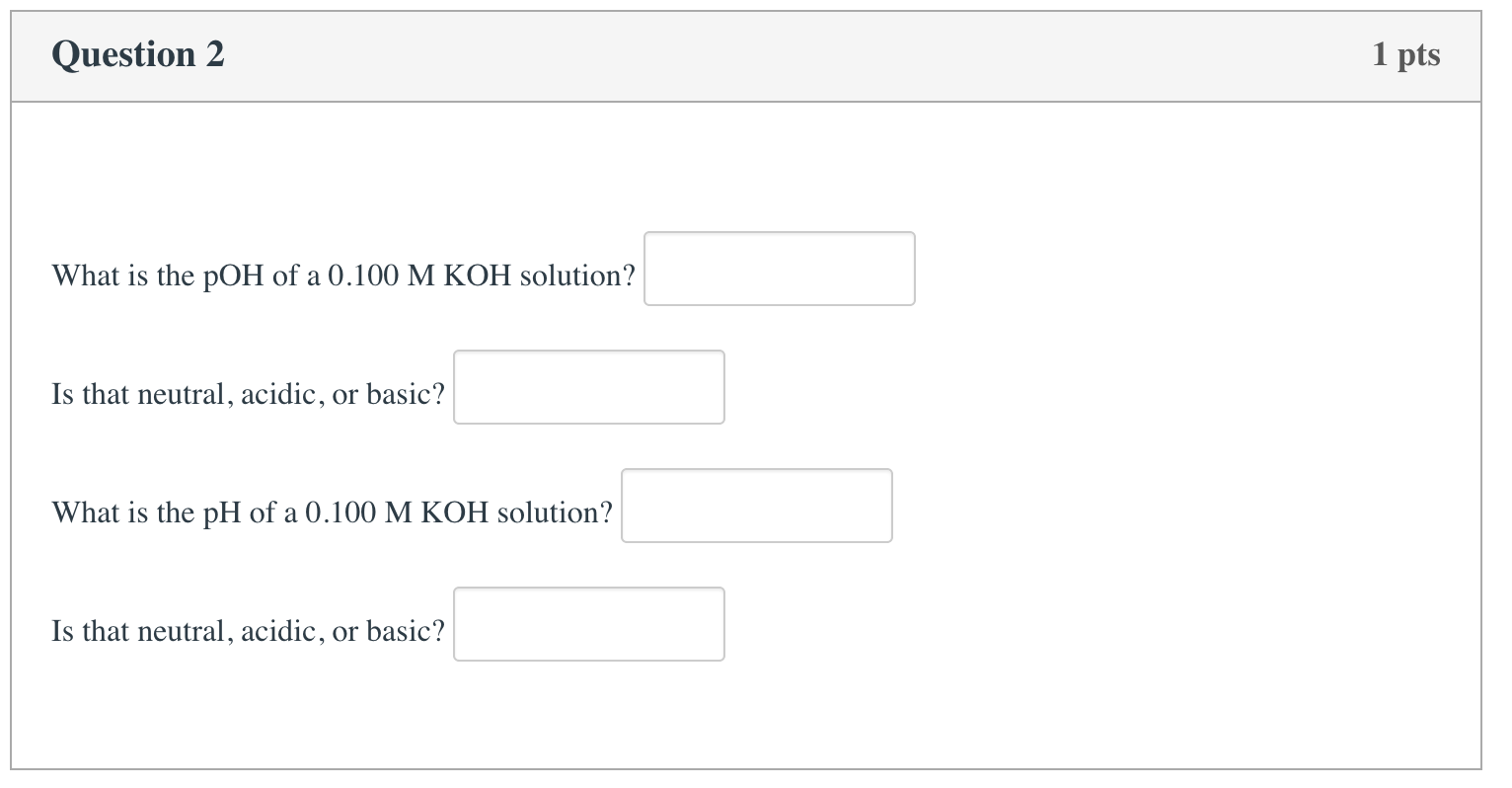
Task: Click the "1 pts" points label
Action: pyautogui.click(x=1405, y=54)
